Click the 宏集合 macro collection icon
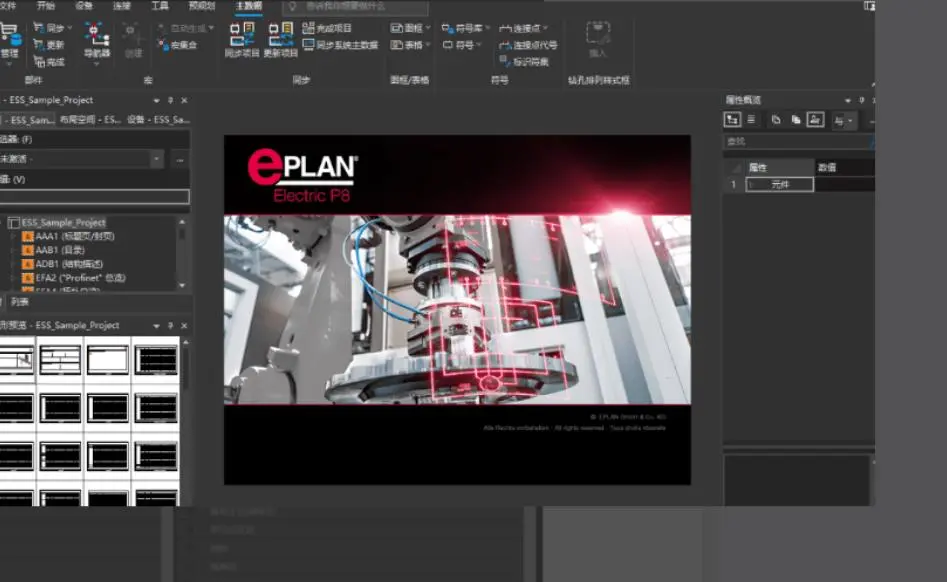Viewport: 947px width, 582px height. pyautogui.click(x=163, y=45)
